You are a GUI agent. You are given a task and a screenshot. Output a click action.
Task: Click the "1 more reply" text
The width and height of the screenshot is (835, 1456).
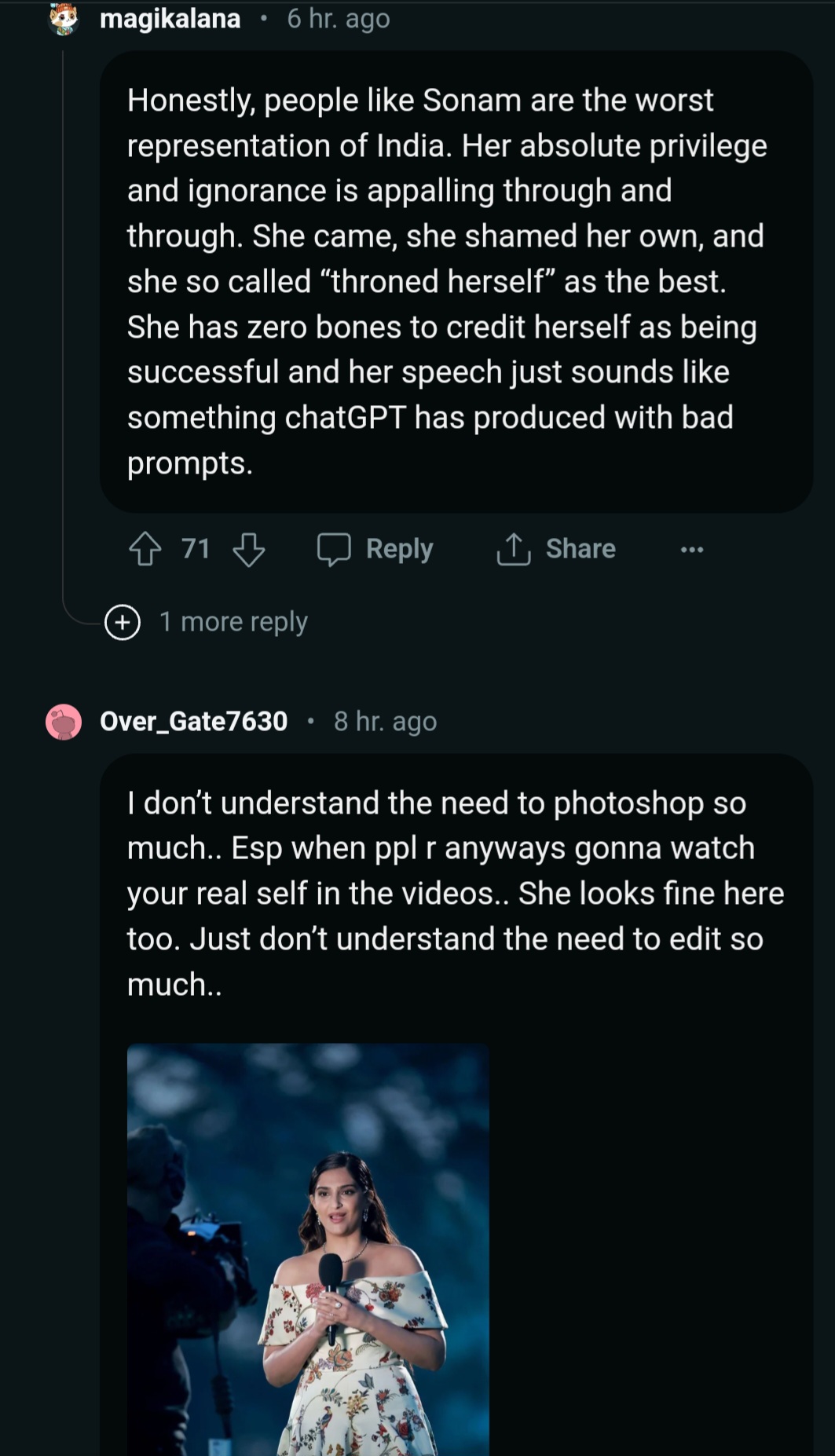[x=233, y=622]
